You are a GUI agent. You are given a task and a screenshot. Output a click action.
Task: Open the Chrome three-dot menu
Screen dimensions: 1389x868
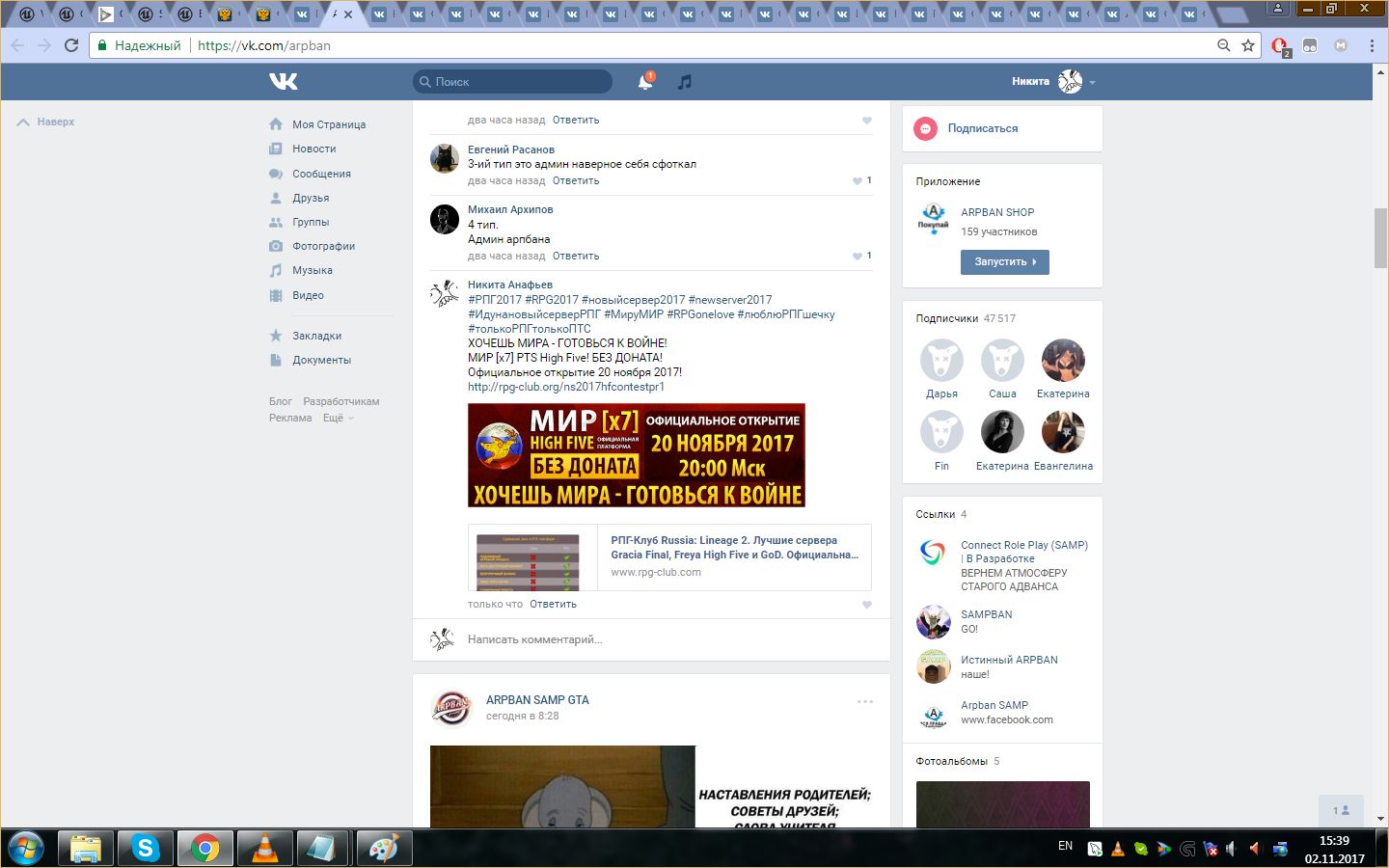point(1372,45)
